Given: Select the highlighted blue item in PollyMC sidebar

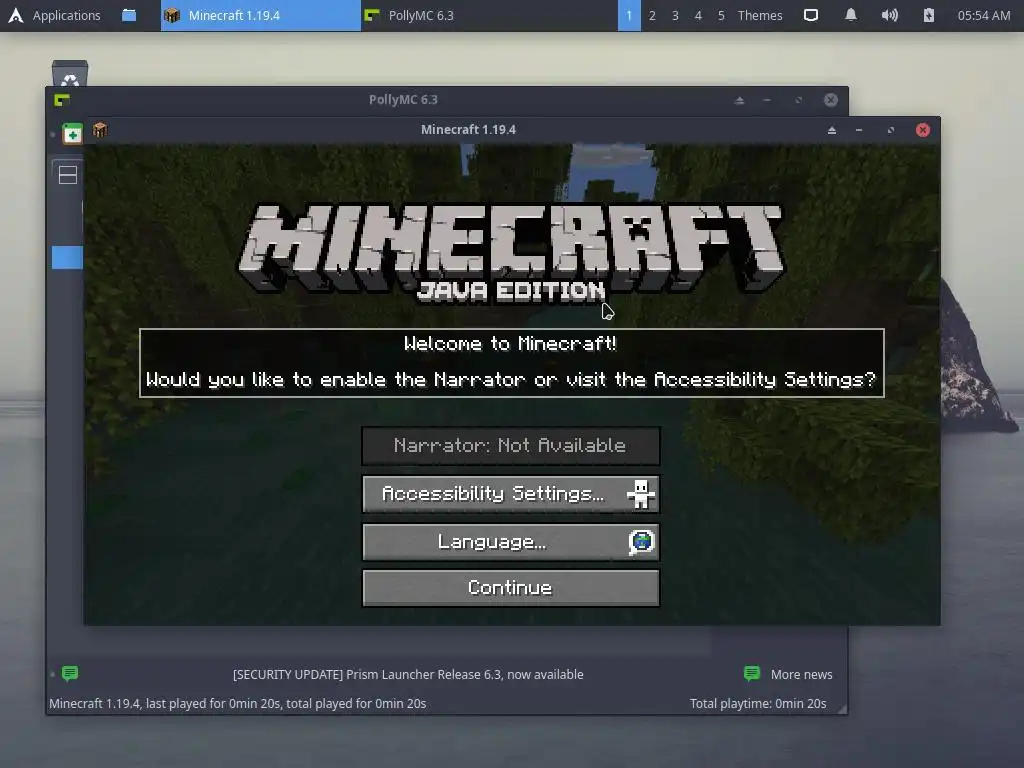Looking at the screenshot, I should [x=67, y=257].
